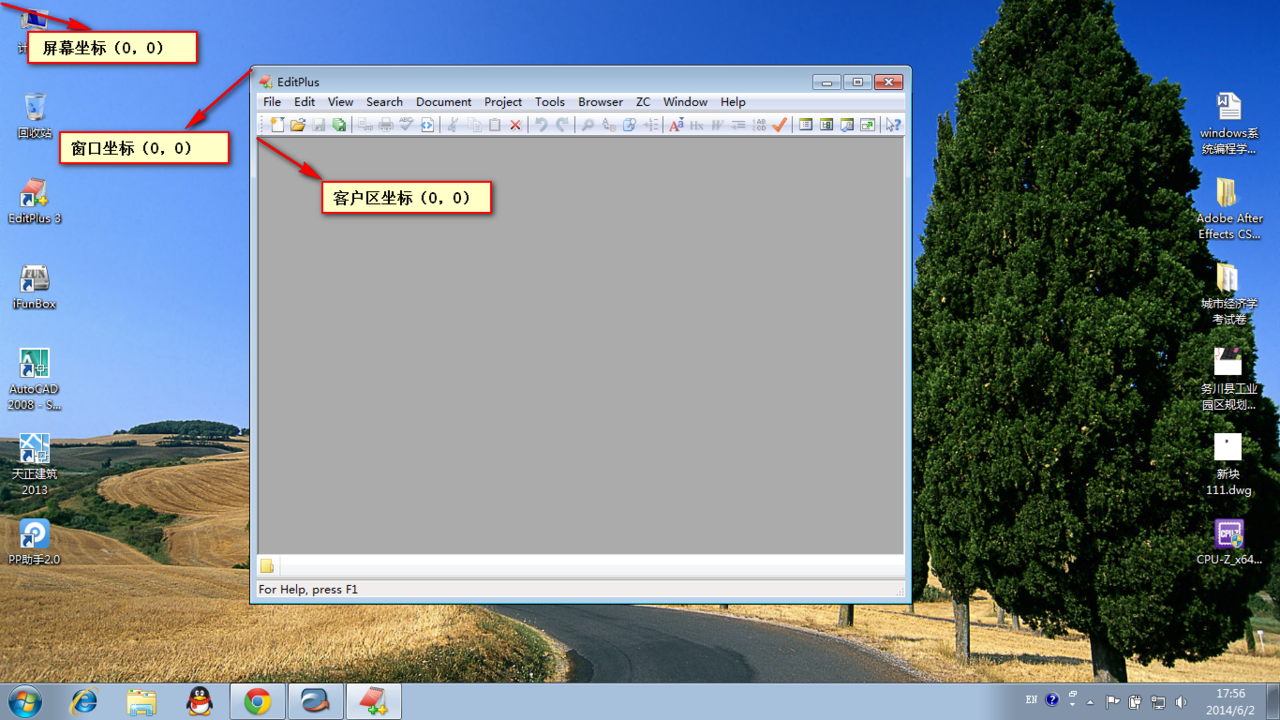
Task: Open the ZC menu
Action: tap(643, 102)
